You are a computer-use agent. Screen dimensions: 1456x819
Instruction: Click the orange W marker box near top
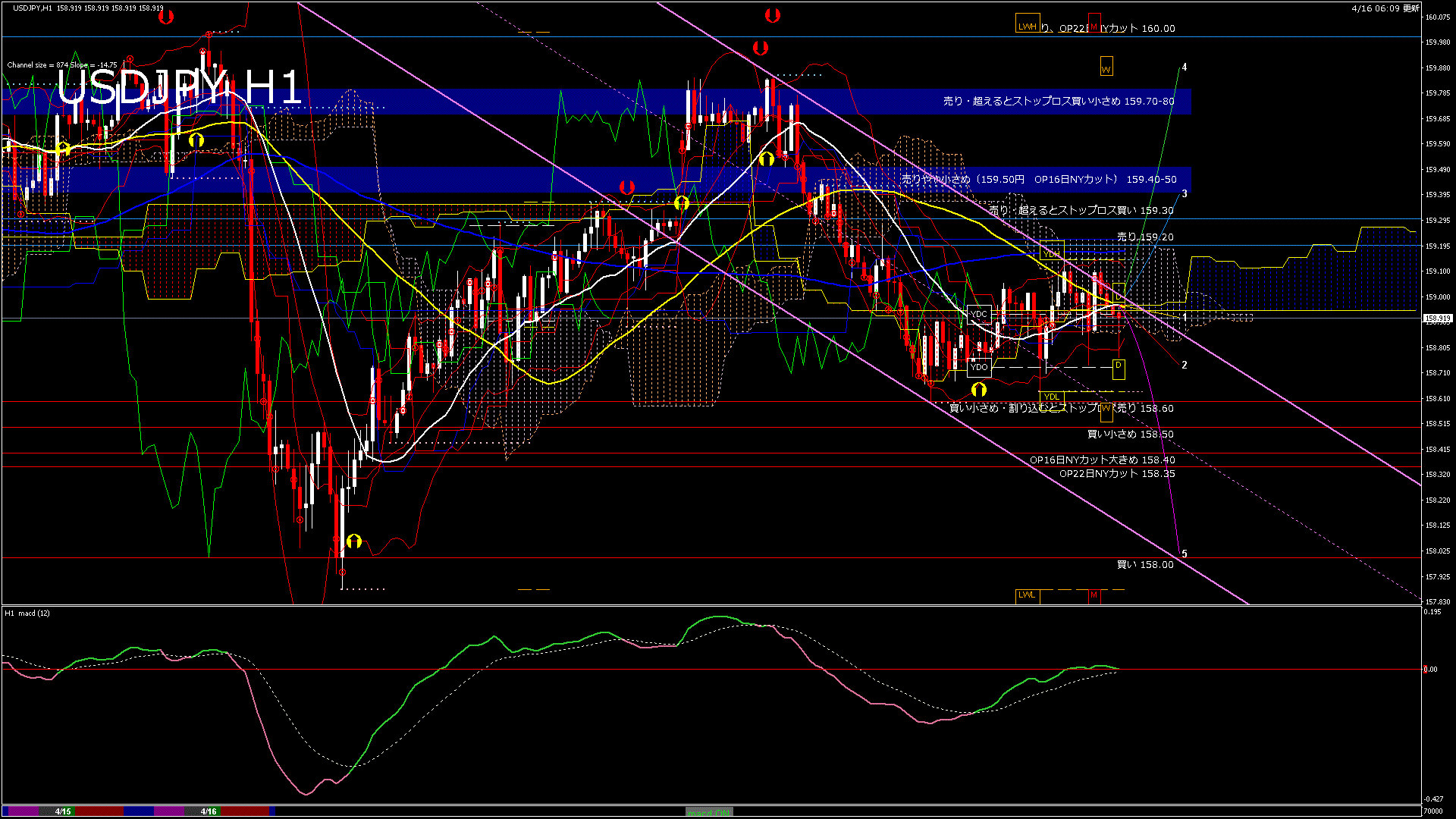click(x=1106, y=69)
